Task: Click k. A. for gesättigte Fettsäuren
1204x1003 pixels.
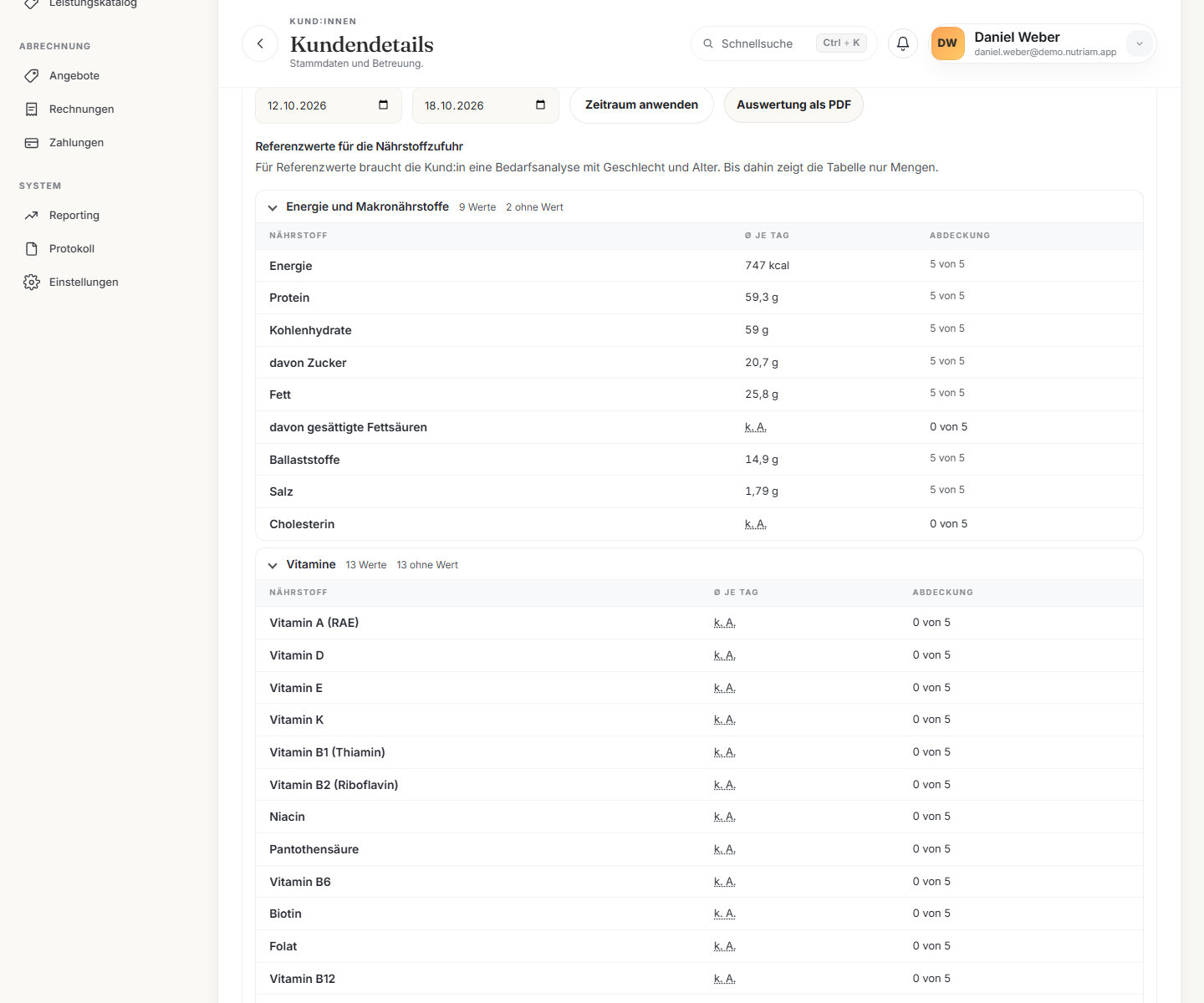Action: pyautogui.click(x=756, y=427)
